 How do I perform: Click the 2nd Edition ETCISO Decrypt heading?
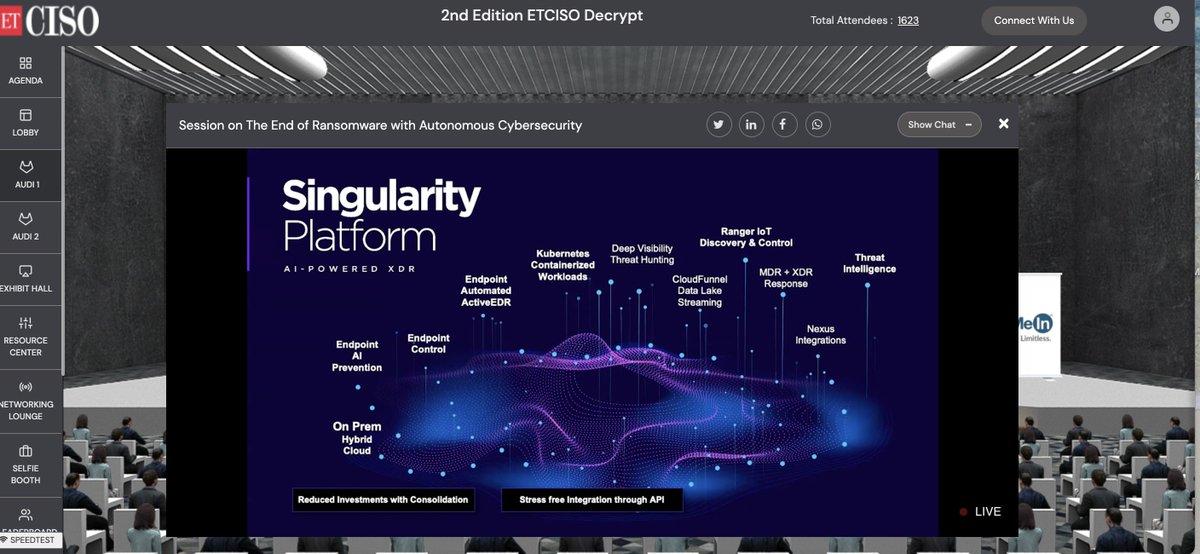[542, 16]
